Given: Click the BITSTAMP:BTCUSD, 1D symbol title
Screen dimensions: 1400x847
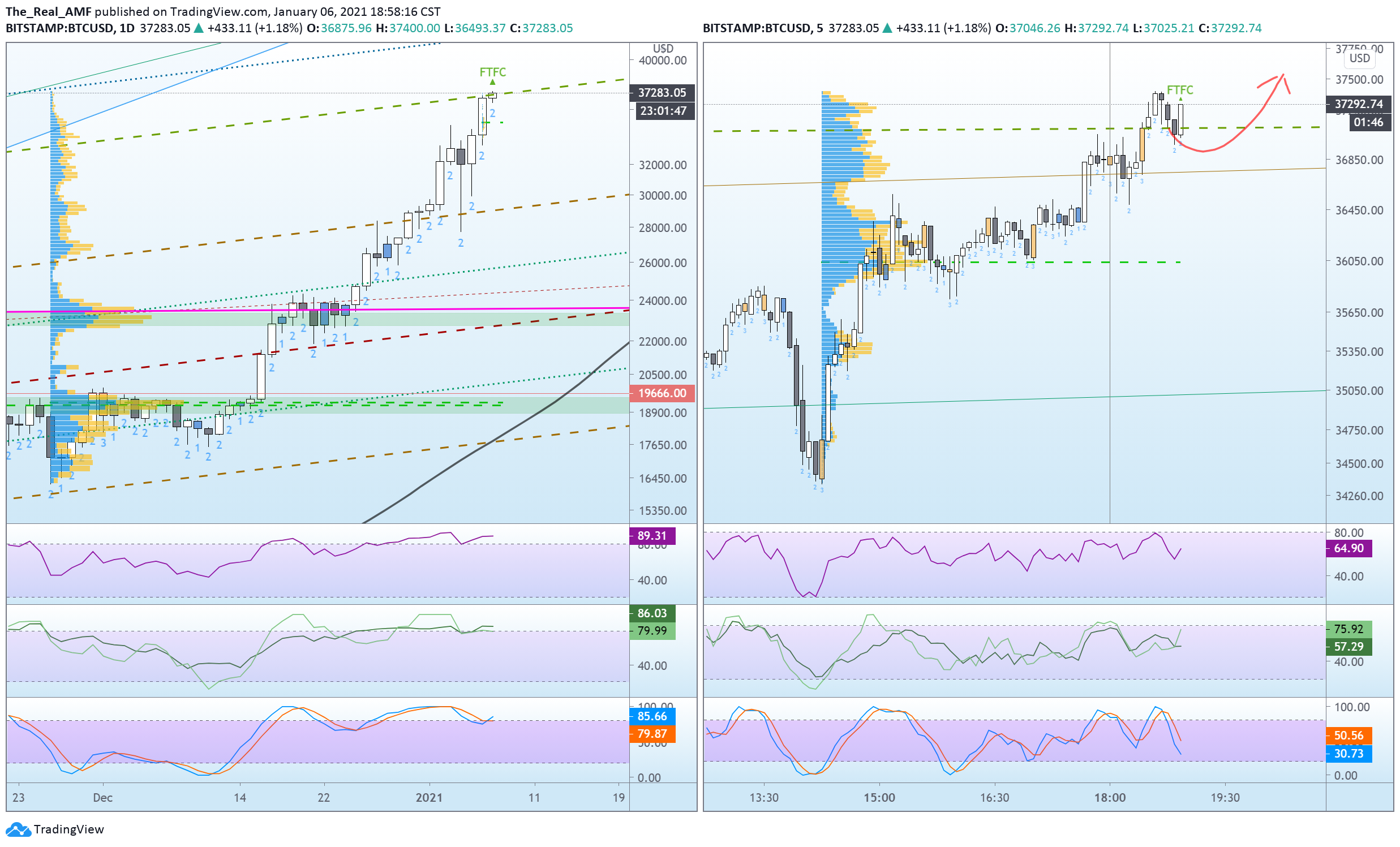Looking at the screenshot, I should [x=70, y=28].
